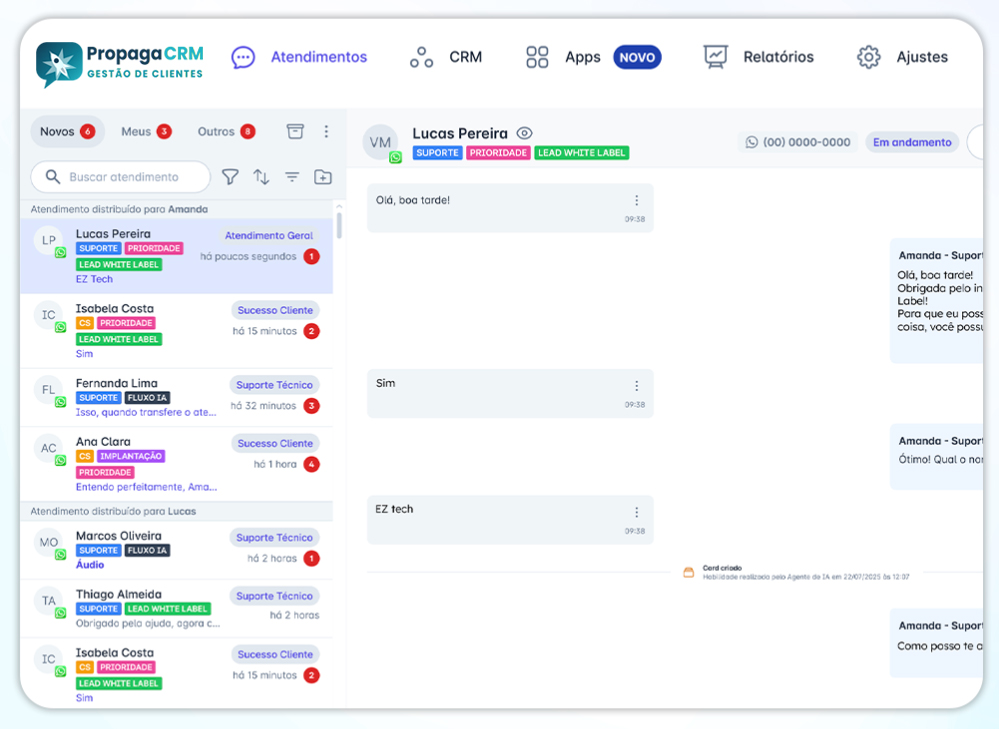Click the IC avatar of first Isabela Costa
This screenshot has width=999, height=729.
pyautogui.click(x=49, y=315)
